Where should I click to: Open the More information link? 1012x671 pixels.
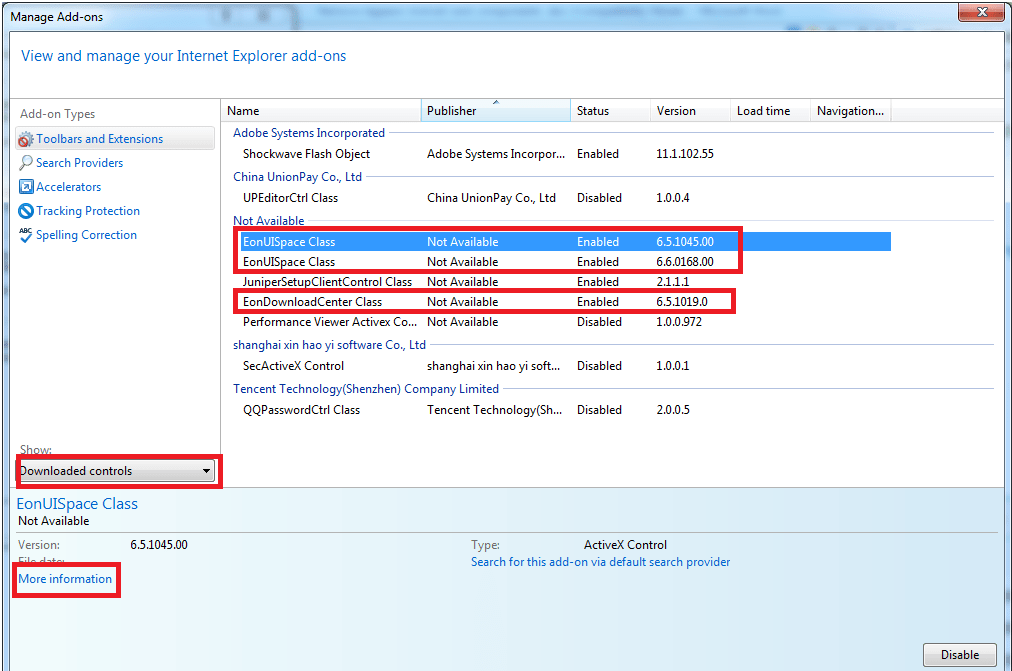pyautogui.click(x=65, y=579)
